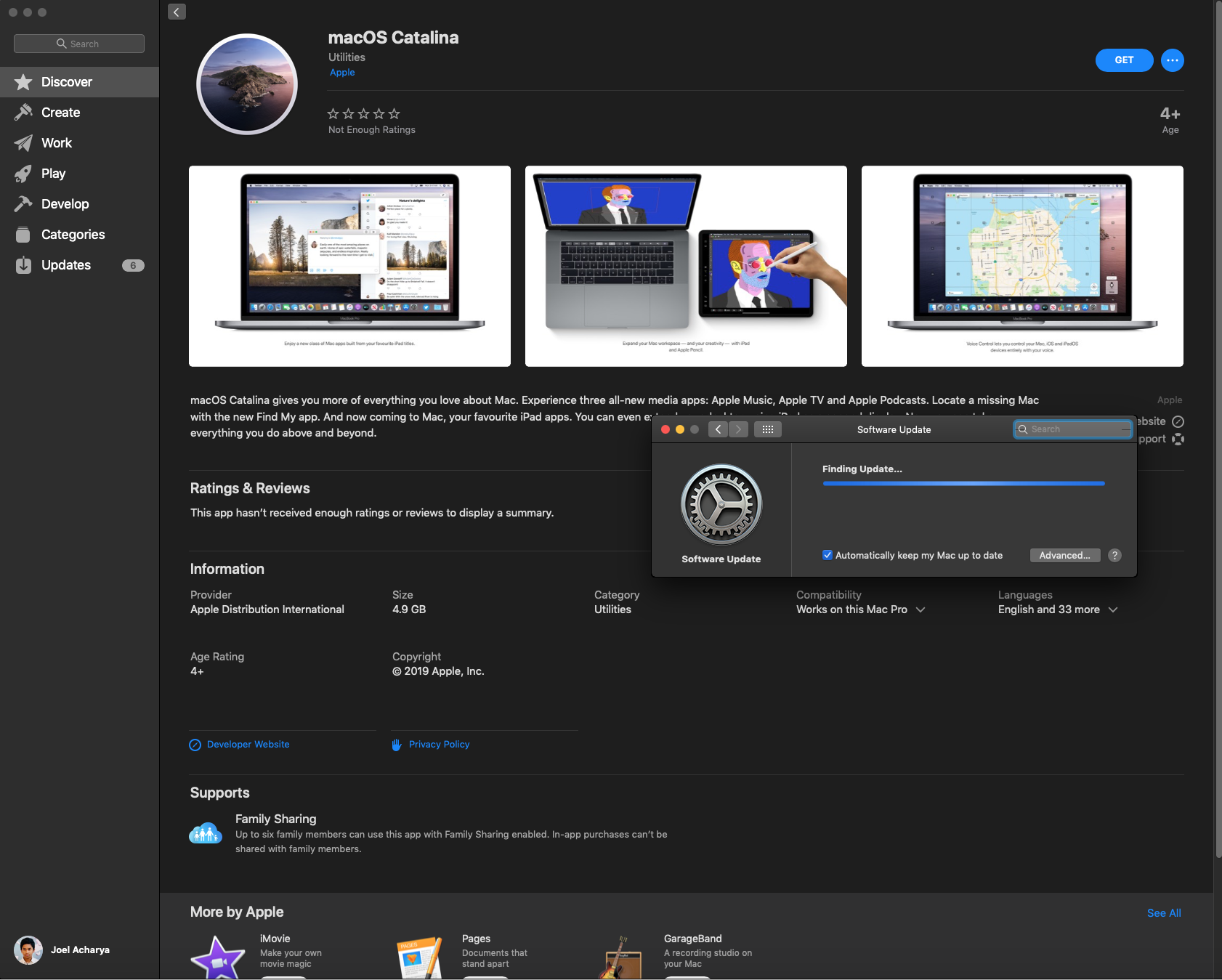
Task: Select Categories in the sidebar
Action: pos(79,235)
